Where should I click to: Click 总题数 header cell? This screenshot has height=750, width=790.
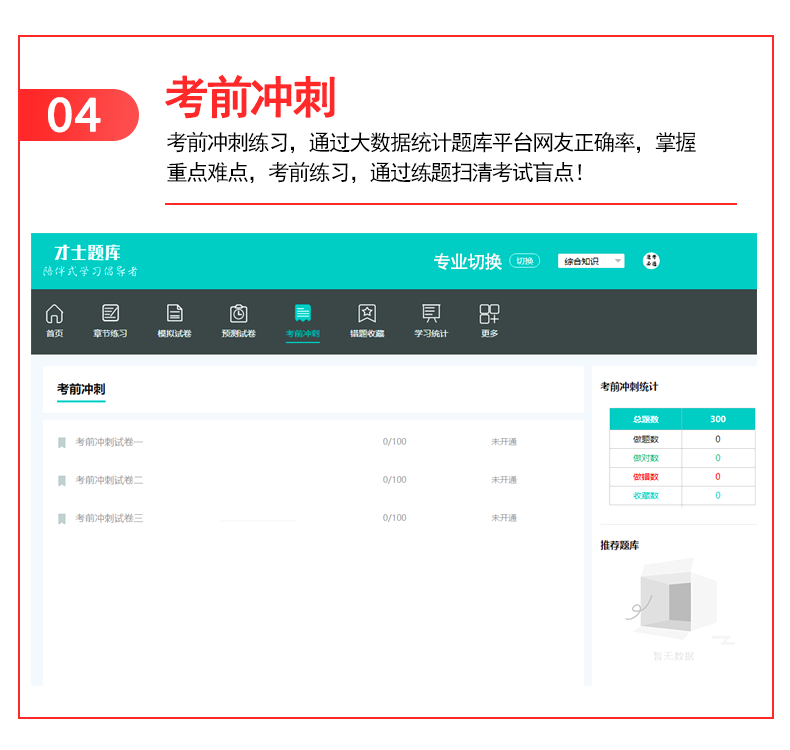pos(645,419)
